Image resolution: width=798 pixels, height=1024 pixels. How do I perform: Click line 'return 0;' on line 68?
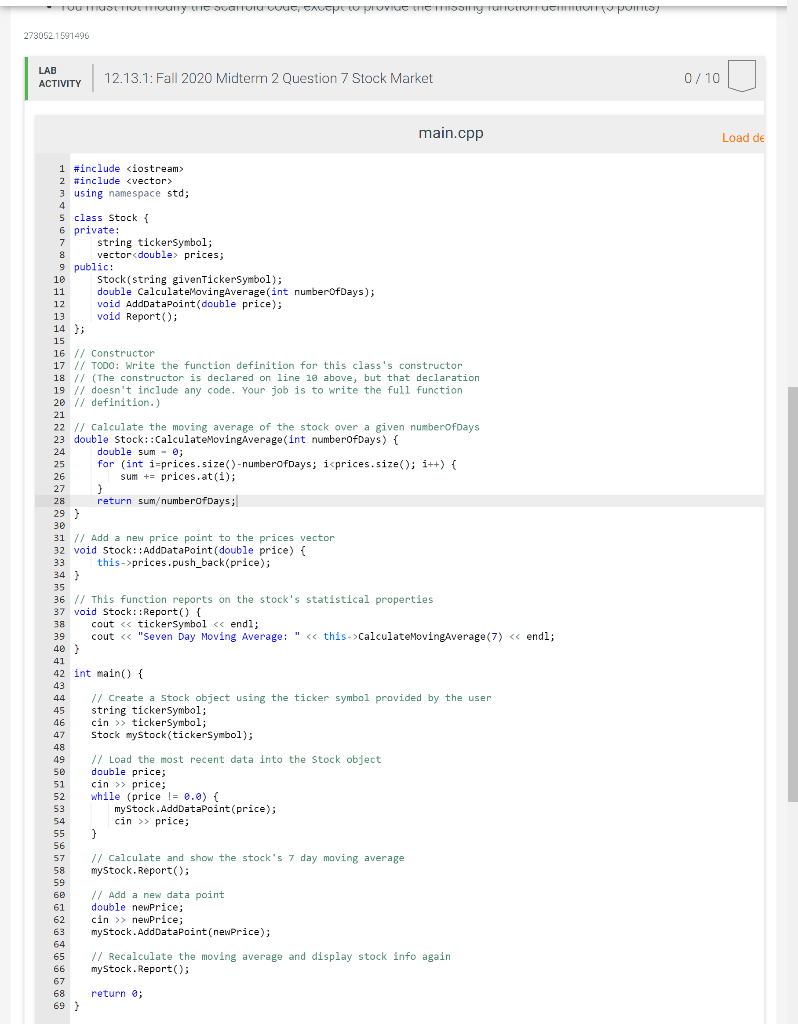117,994
